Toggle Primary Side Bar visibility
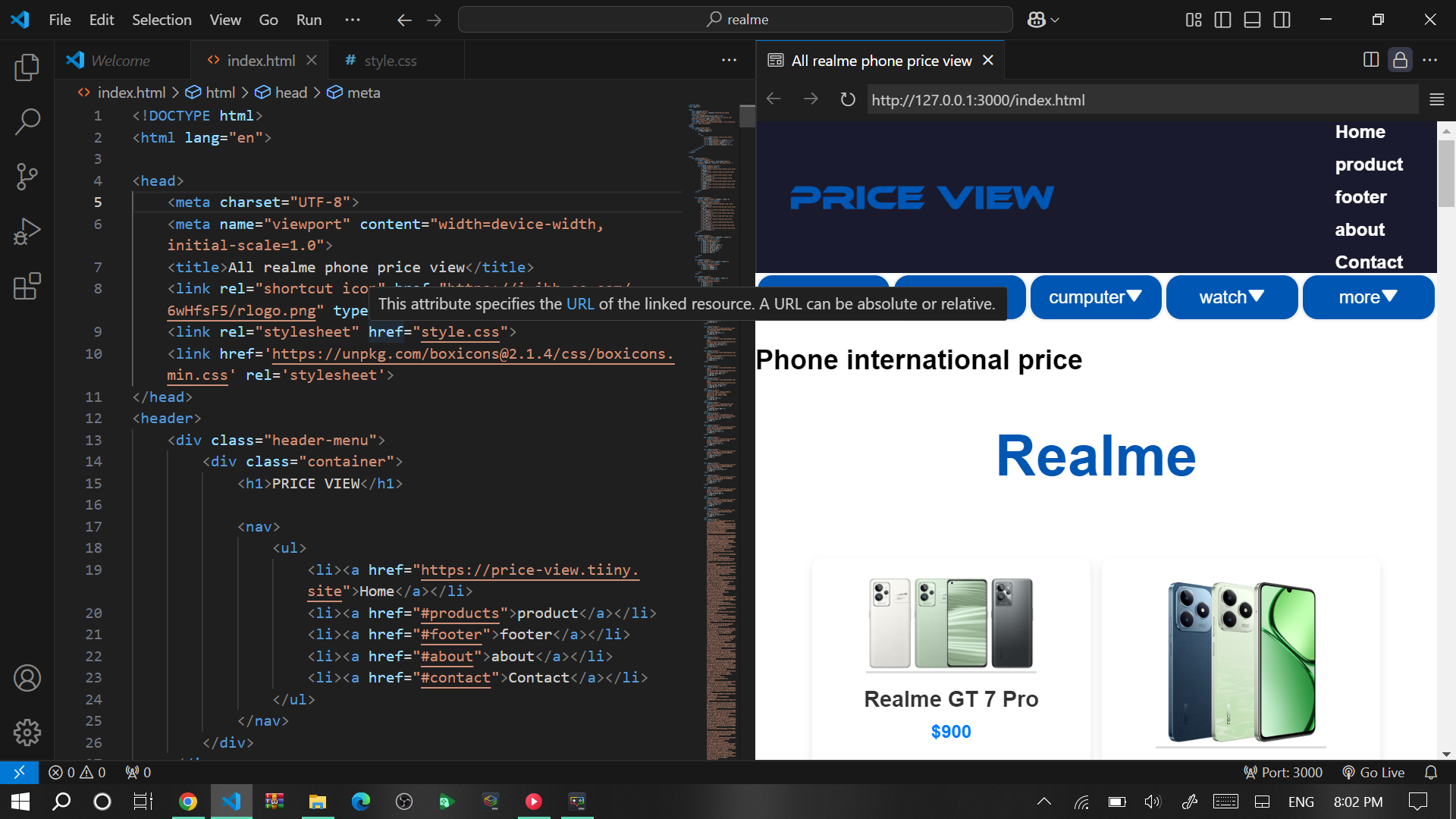 tap(1222, 20)
